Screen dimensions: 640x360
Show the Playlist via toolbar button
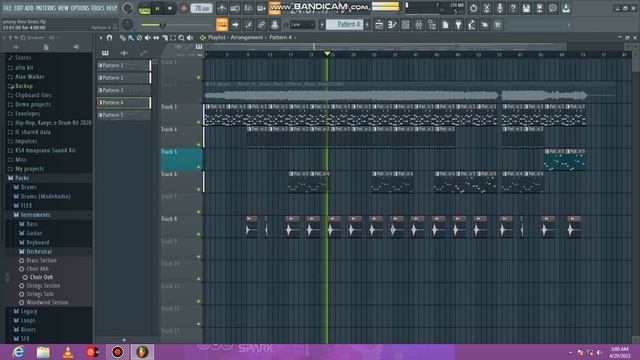click(379, 25)
